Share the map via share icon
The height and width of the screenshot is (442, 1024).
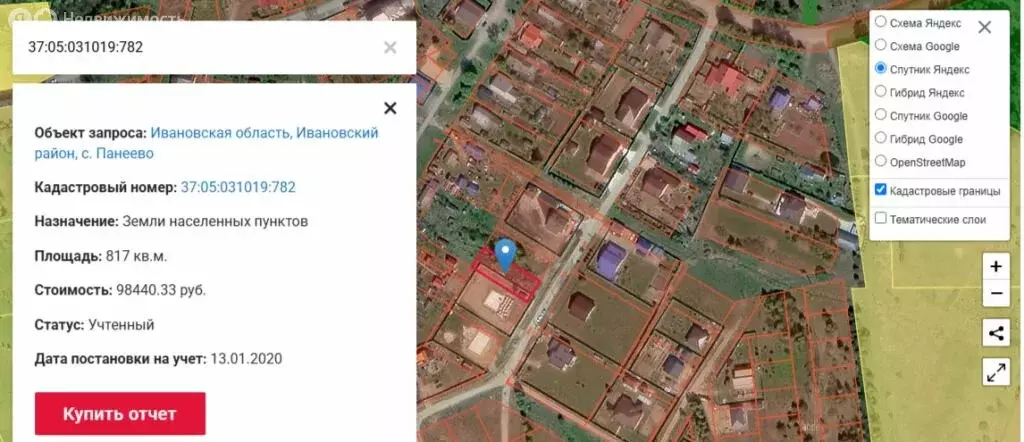coord(996,334)
